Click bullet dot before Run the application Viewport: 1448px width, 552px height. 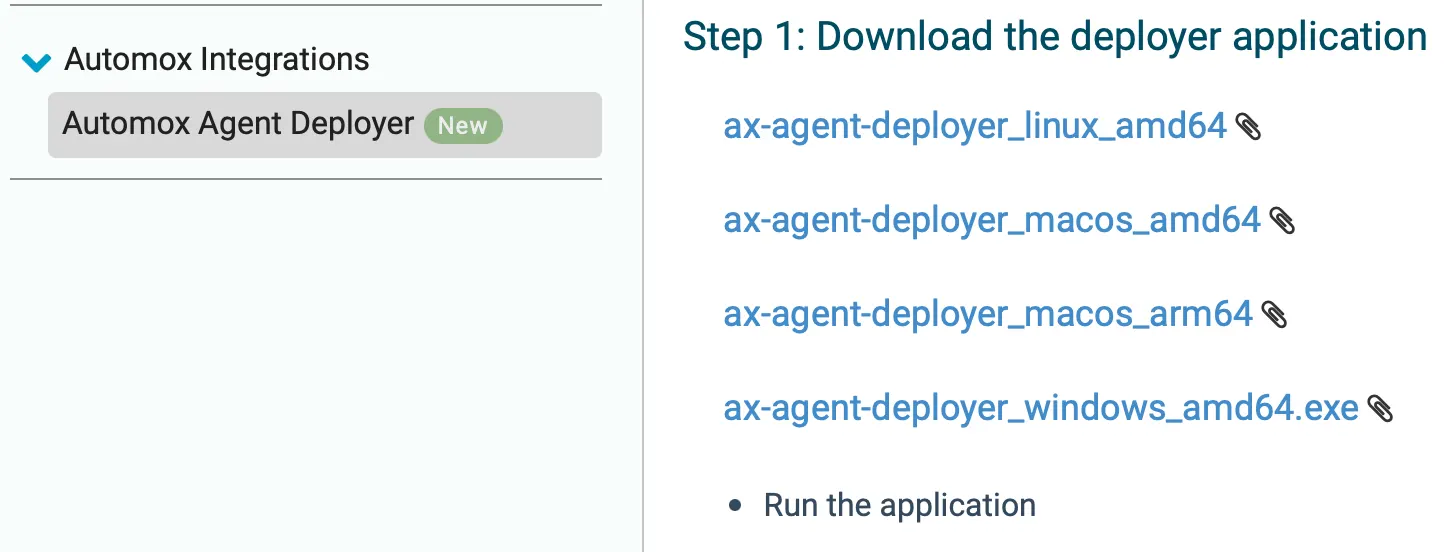[x=736, y=506]
